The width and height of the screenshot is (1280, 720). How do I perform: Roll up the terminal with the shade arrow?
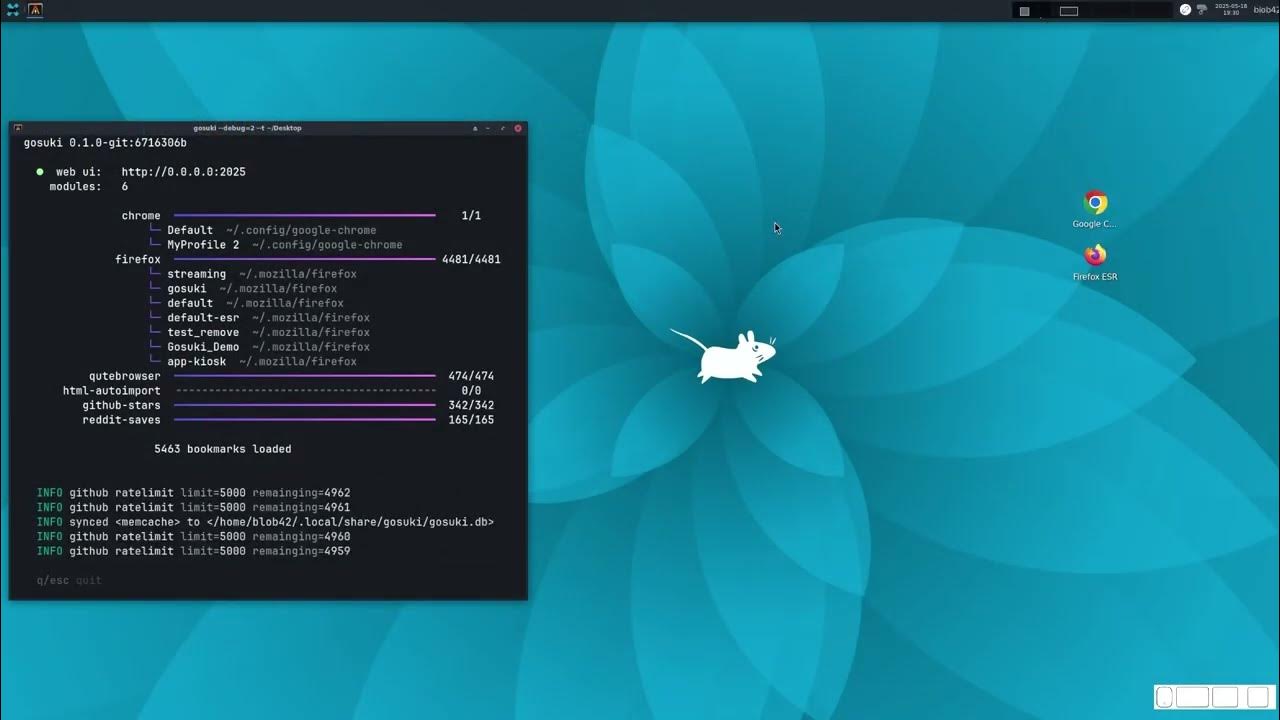click(x=476, y=128)
